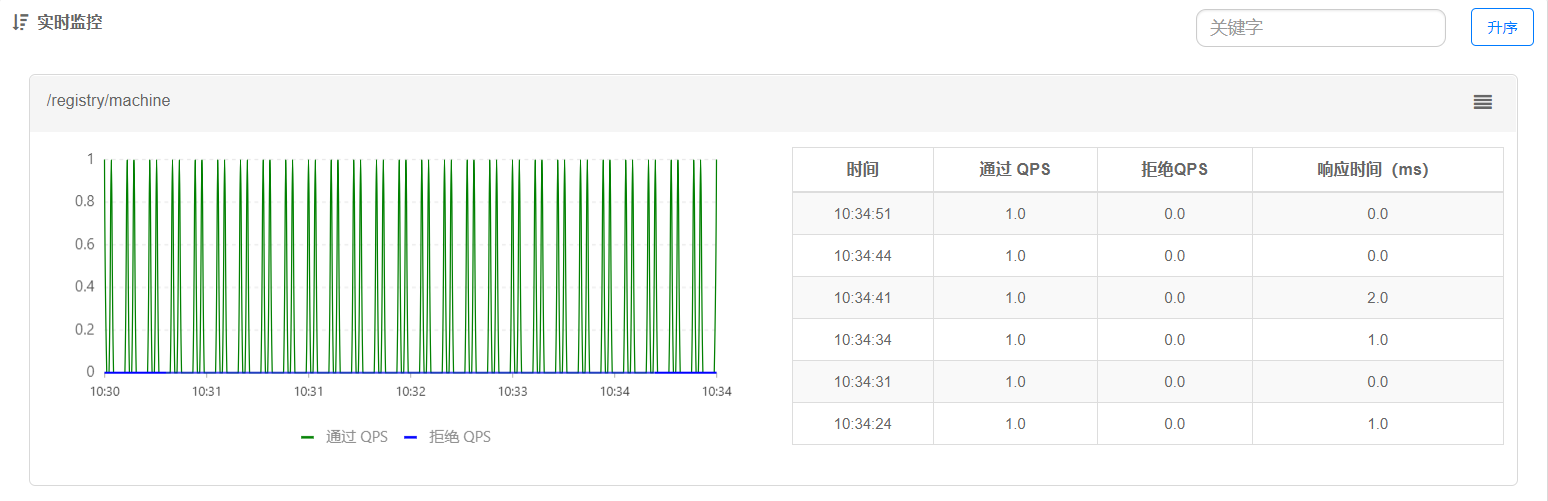Click the 2.0 response time cell

tap(1376, 298)
